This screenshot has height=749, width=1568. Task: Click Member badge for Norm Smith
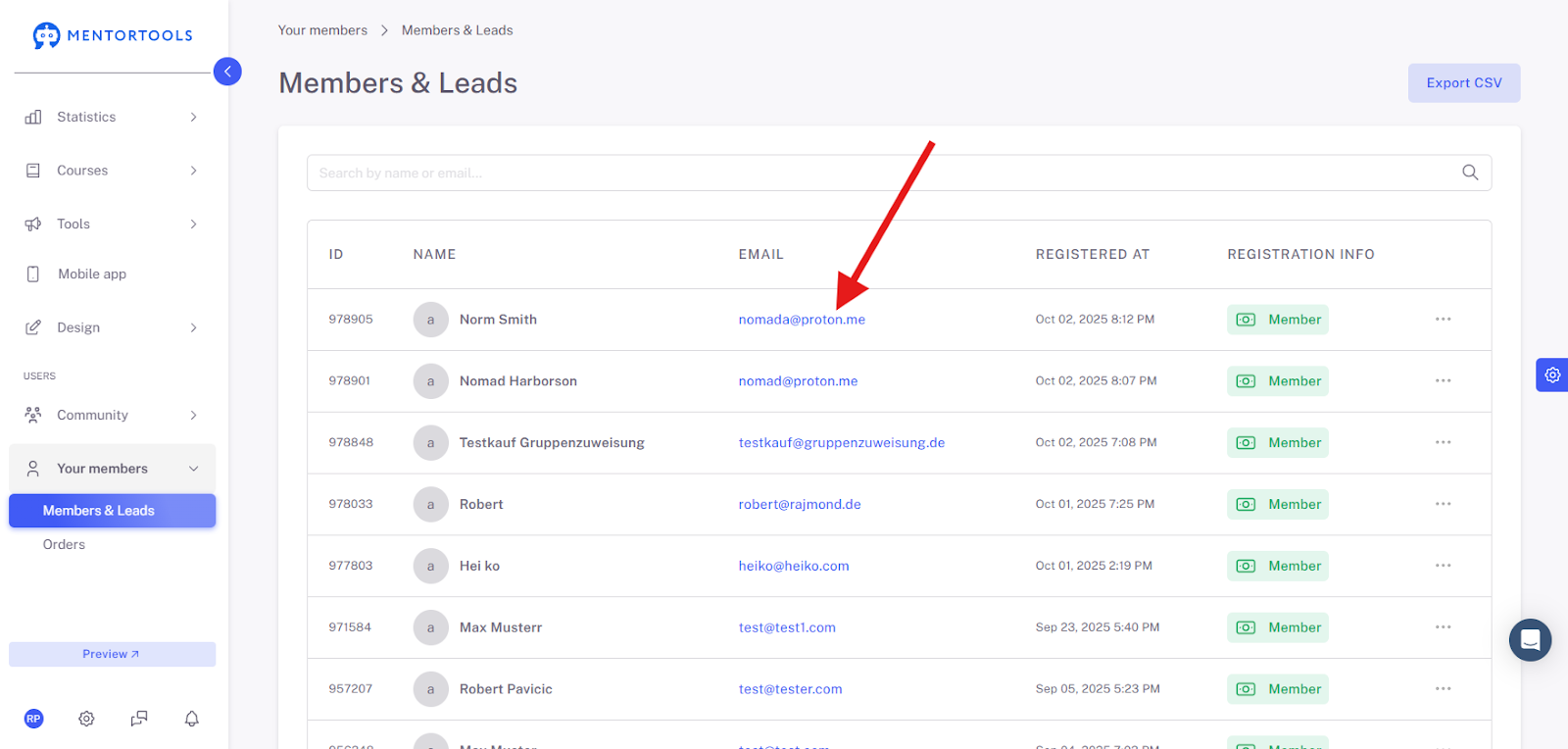pos(1278,320)
